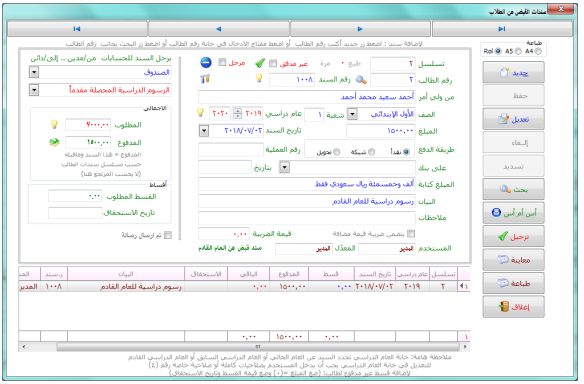Viewport: 584px width, 384px height.
Task: Choose شبكة payment method radio
Action: pos(372,152)
